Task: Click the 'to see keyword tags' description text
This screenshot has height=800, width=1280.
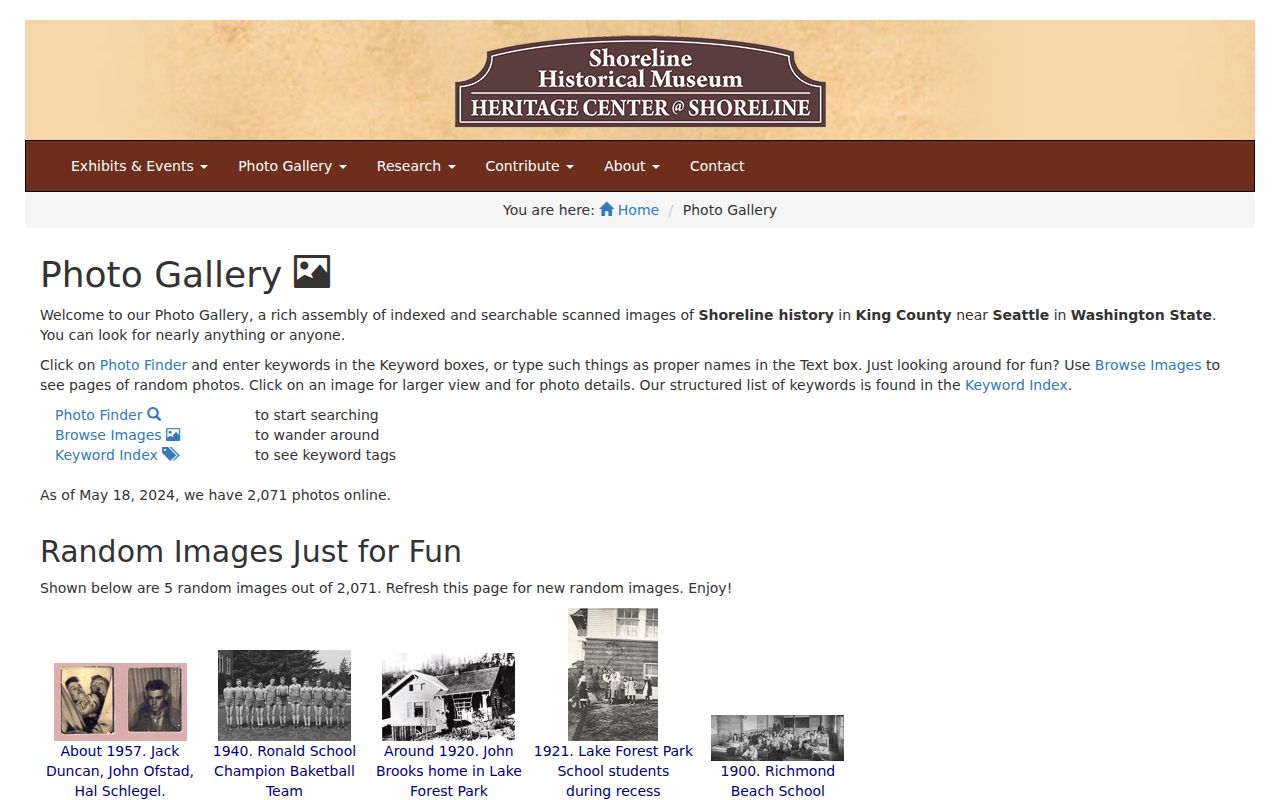Action: 325,455
